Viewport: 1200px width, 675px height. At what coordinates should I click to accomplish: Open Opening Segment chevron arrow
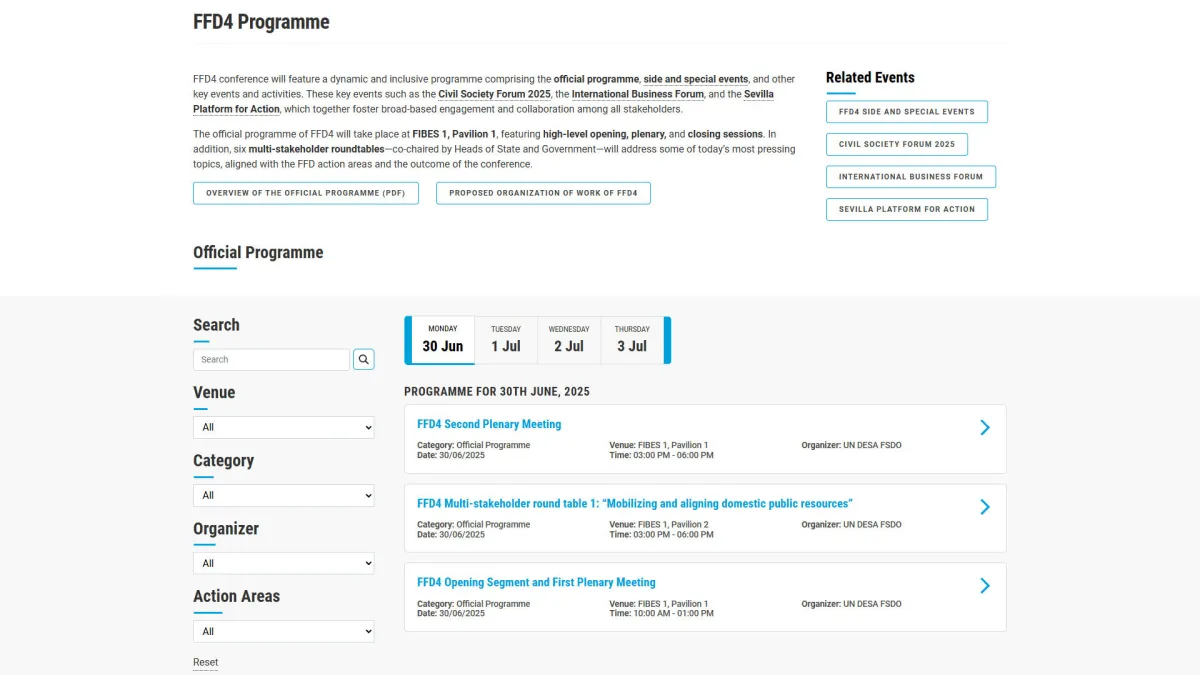pos(985,586)
